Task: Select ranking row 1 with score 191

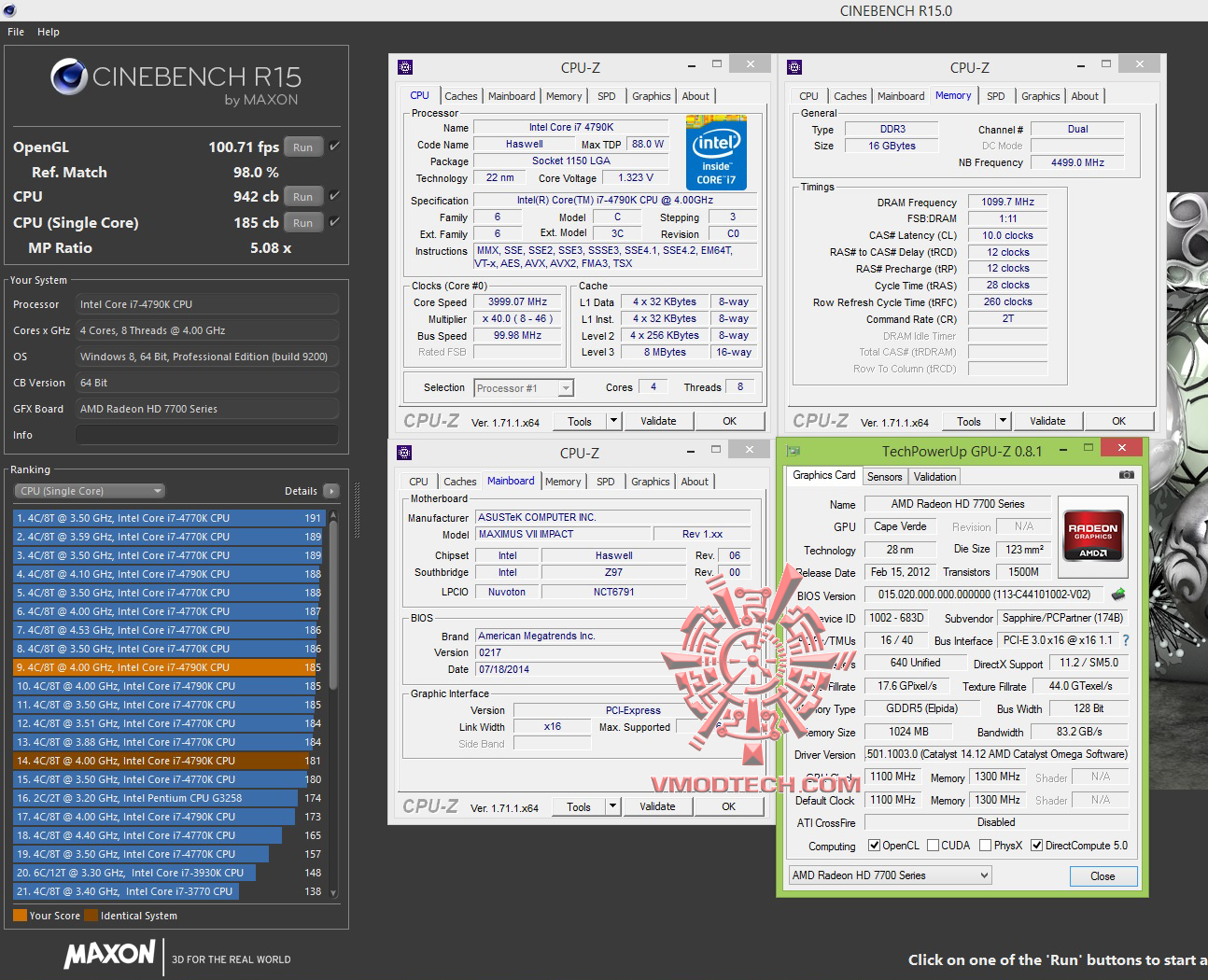Action: point(168,518)
